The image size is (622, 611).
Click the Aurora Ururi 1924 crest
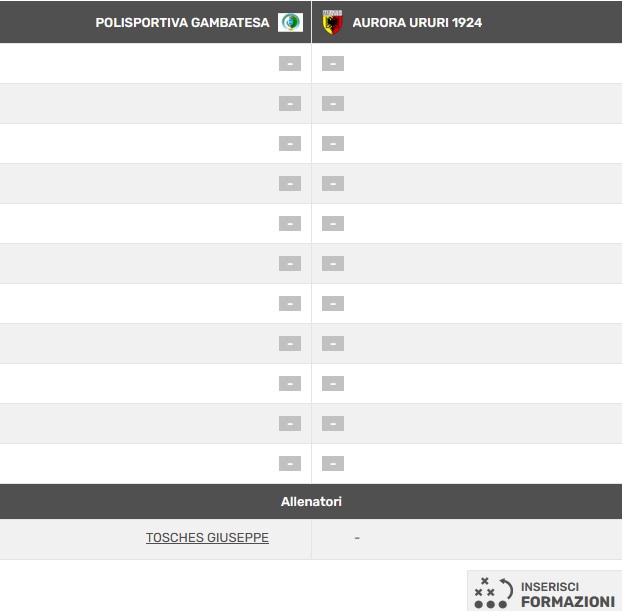click(x=332, y=22)
